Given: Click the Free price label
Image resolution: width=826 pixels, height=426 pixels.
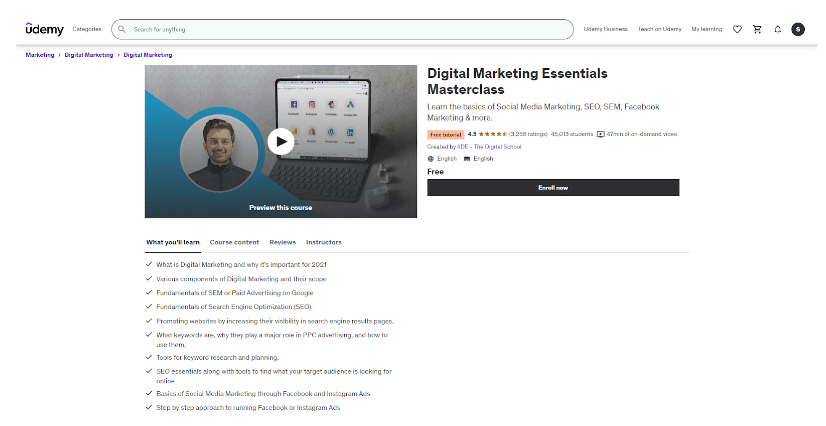Looking at the screenshot, I should pos(436,172).
